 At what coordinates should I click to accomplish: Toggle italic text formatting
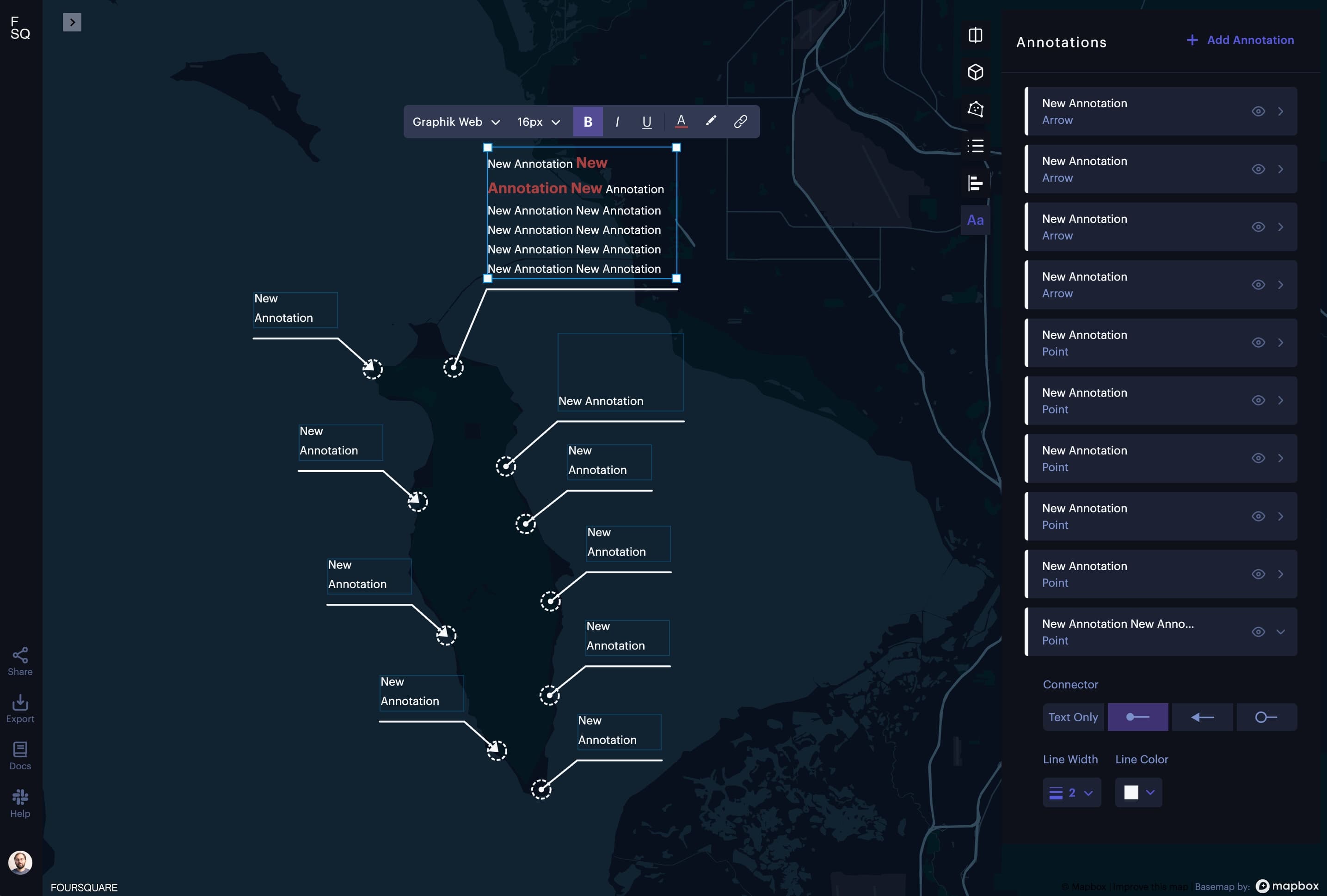pos(617,122)
